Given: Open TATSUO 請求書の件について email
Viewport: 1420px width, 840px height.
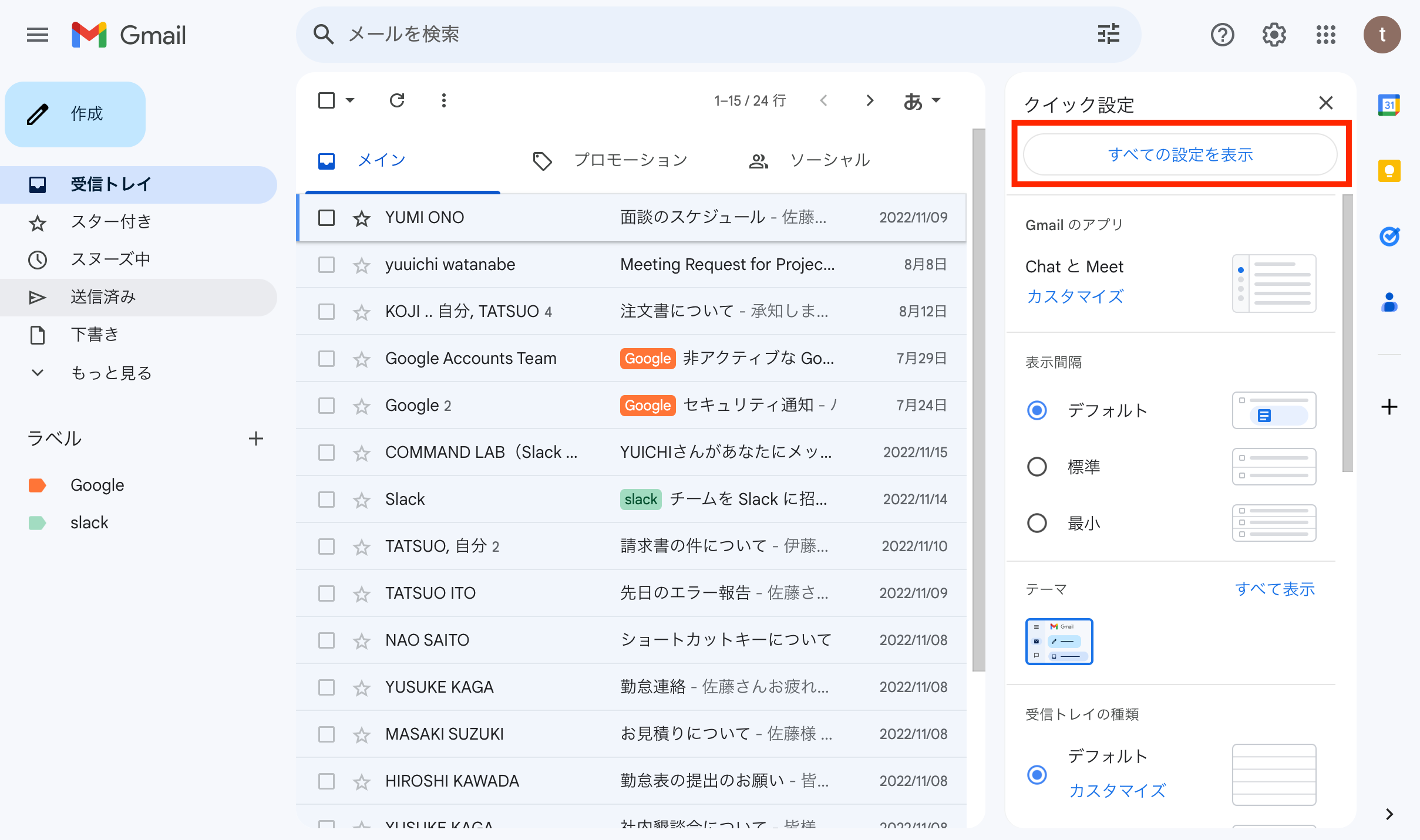Looking at the screenshot, I should pos(631,546).
